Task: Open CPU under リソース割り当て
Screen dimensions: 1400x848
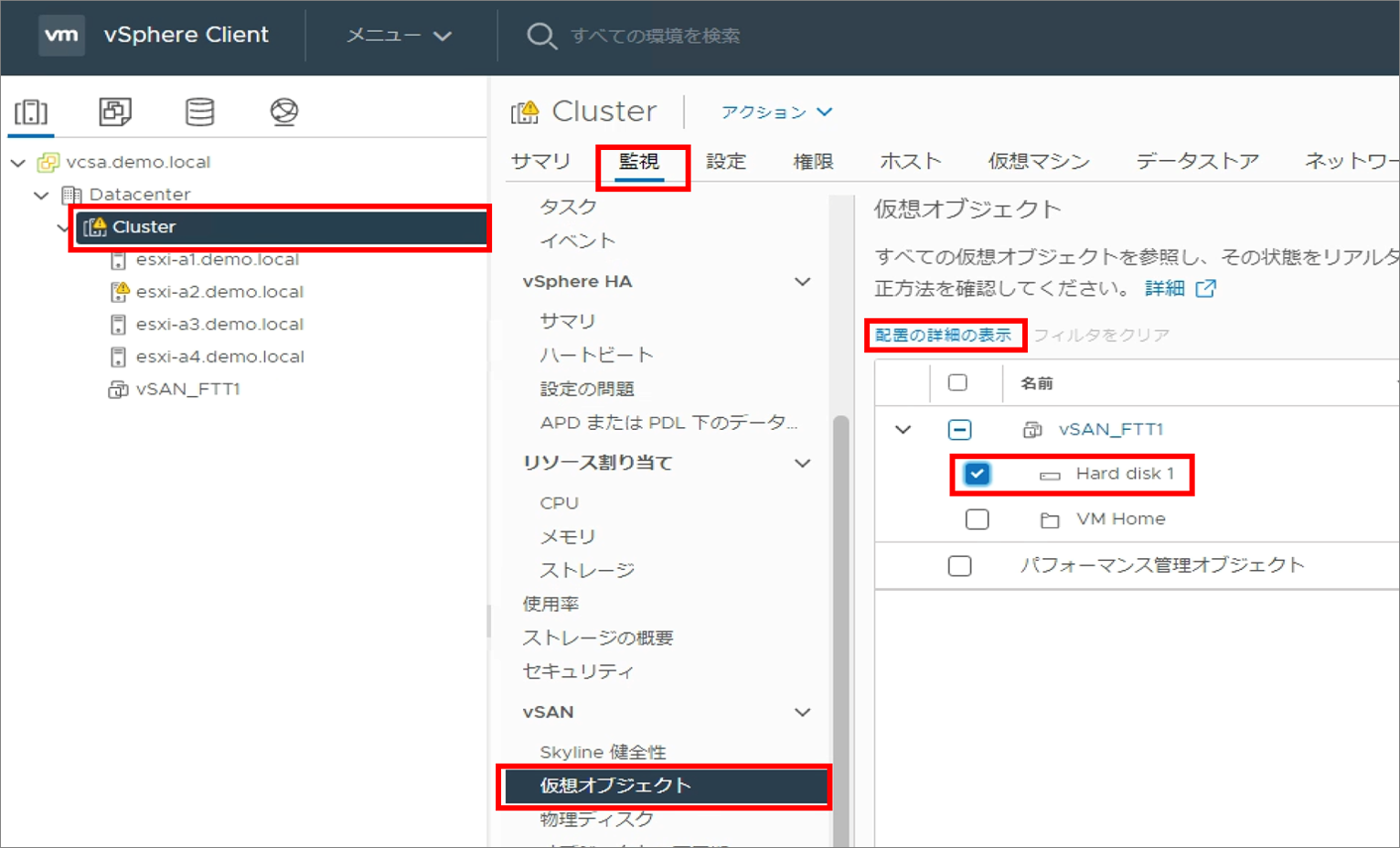Action: (559, 503)
